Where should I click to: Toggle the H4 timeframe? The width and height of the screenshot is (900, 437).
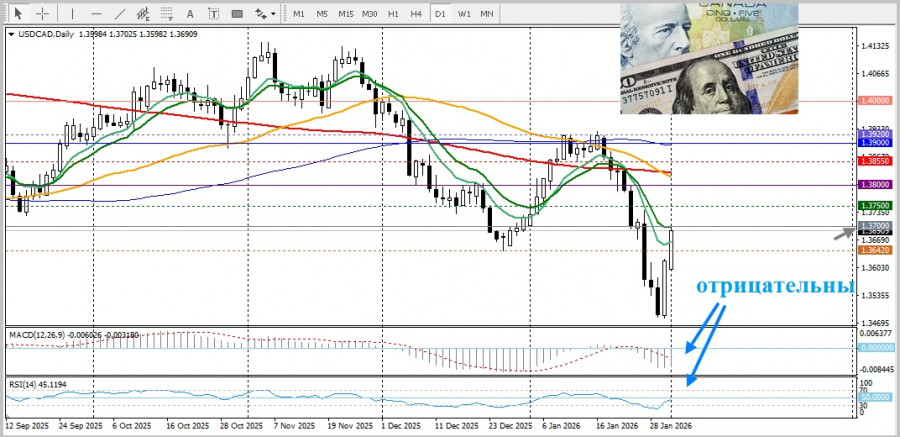click(416, 14)
